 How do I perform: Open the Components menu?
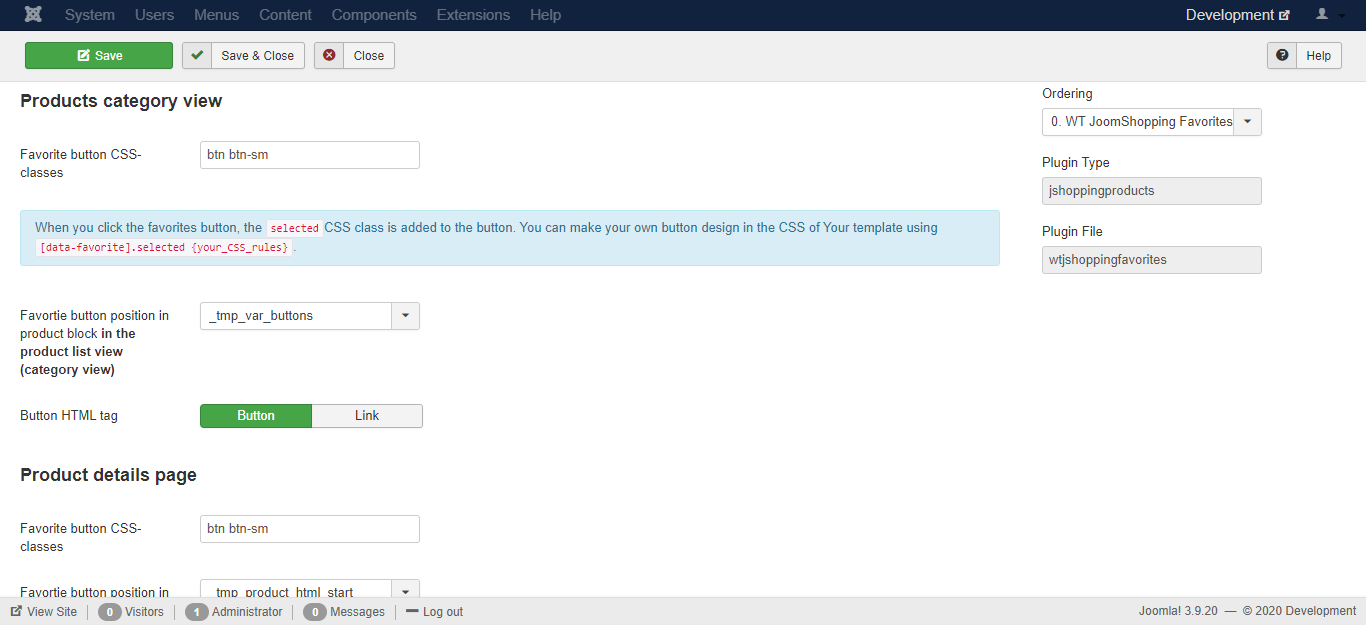click(374, 15)
